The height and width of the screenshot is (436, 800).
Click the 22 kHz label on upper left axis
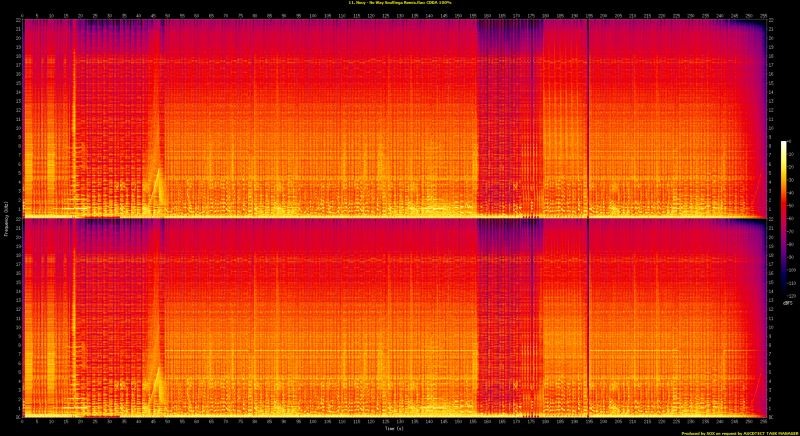[x=19, y=22]
